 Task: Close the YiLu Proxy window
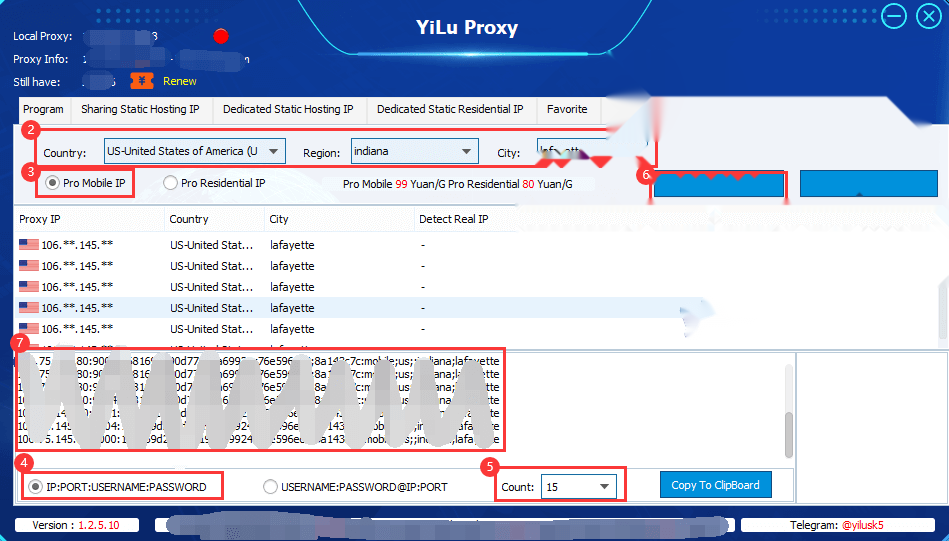pyautogui.click(x=929, y=16)
